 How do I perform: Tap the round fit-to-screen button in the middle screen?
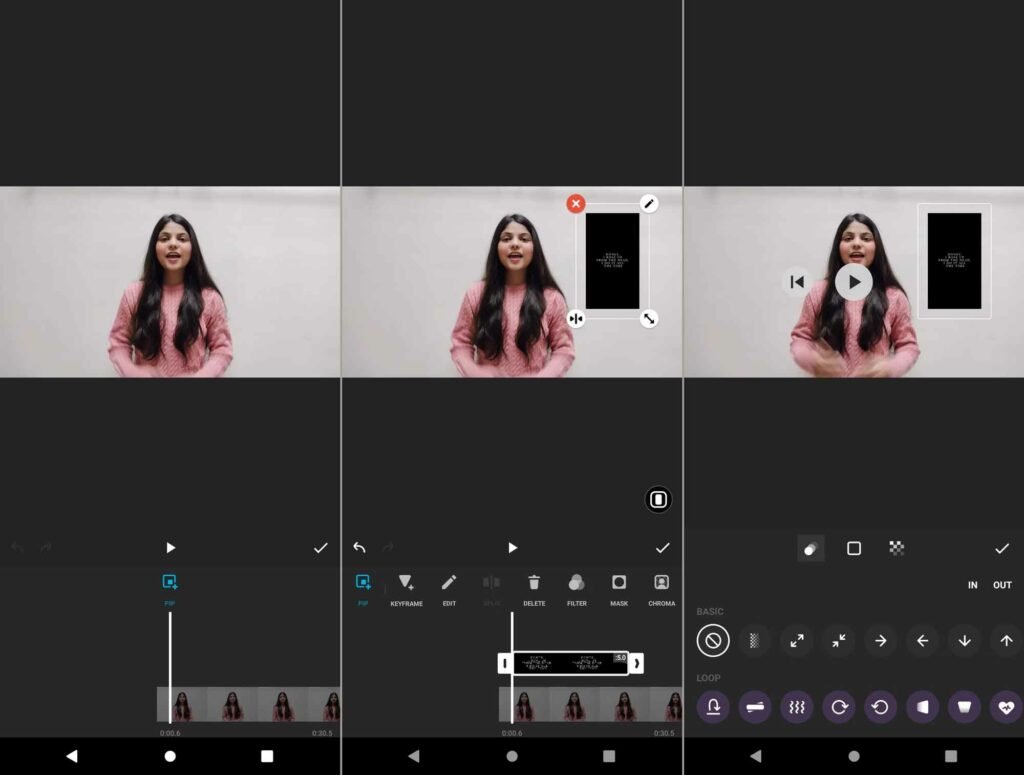tap(658, 500)
